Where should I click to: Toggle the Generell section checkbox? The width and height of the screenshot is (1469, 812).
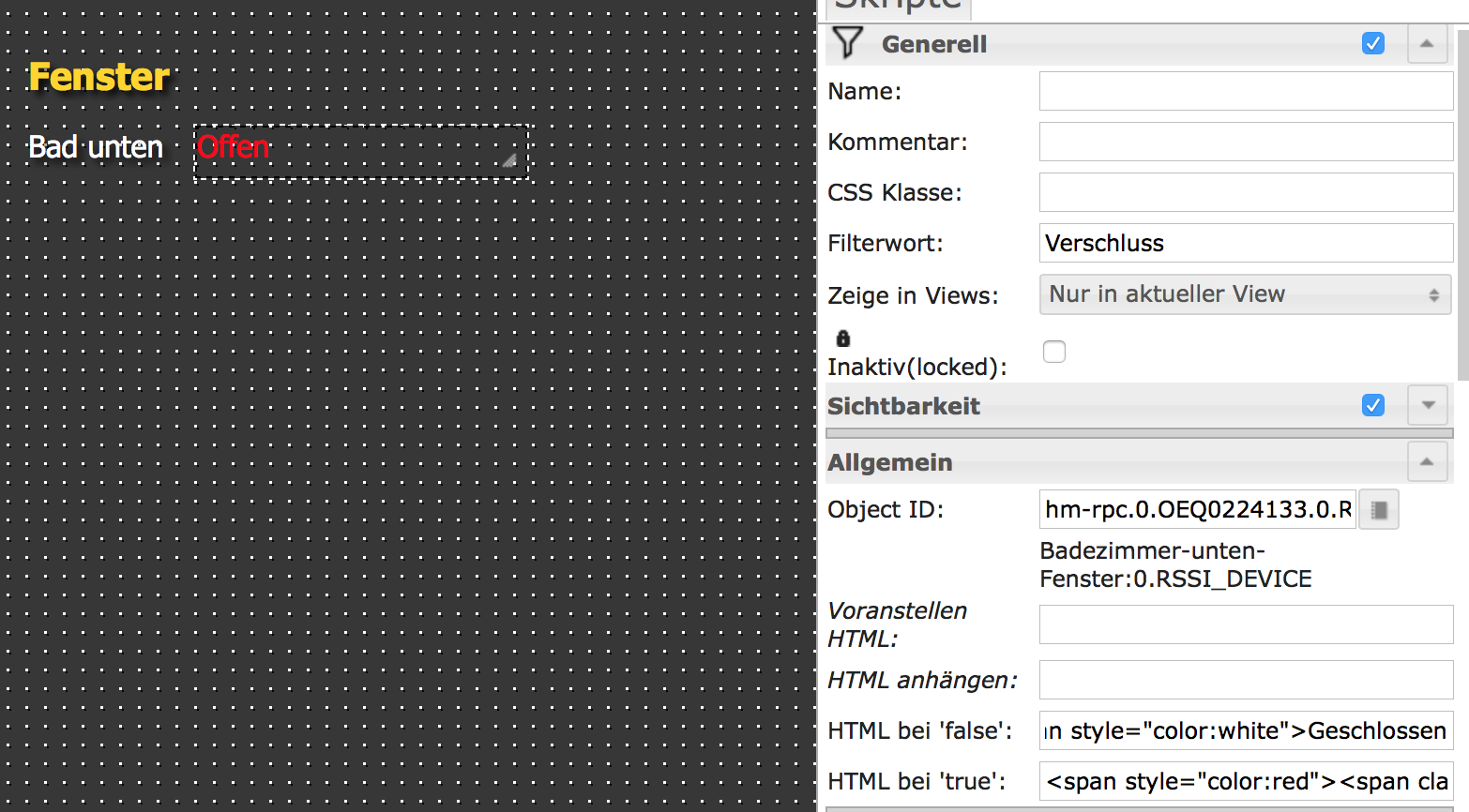pos(1372,43)
